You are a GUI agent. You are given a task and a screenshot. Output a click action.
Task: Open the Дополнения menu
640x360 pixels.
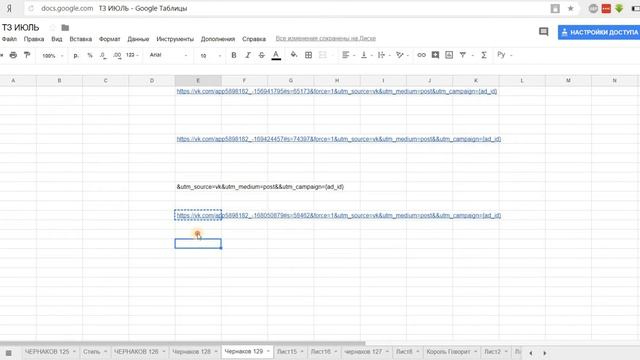pos(218,39)
